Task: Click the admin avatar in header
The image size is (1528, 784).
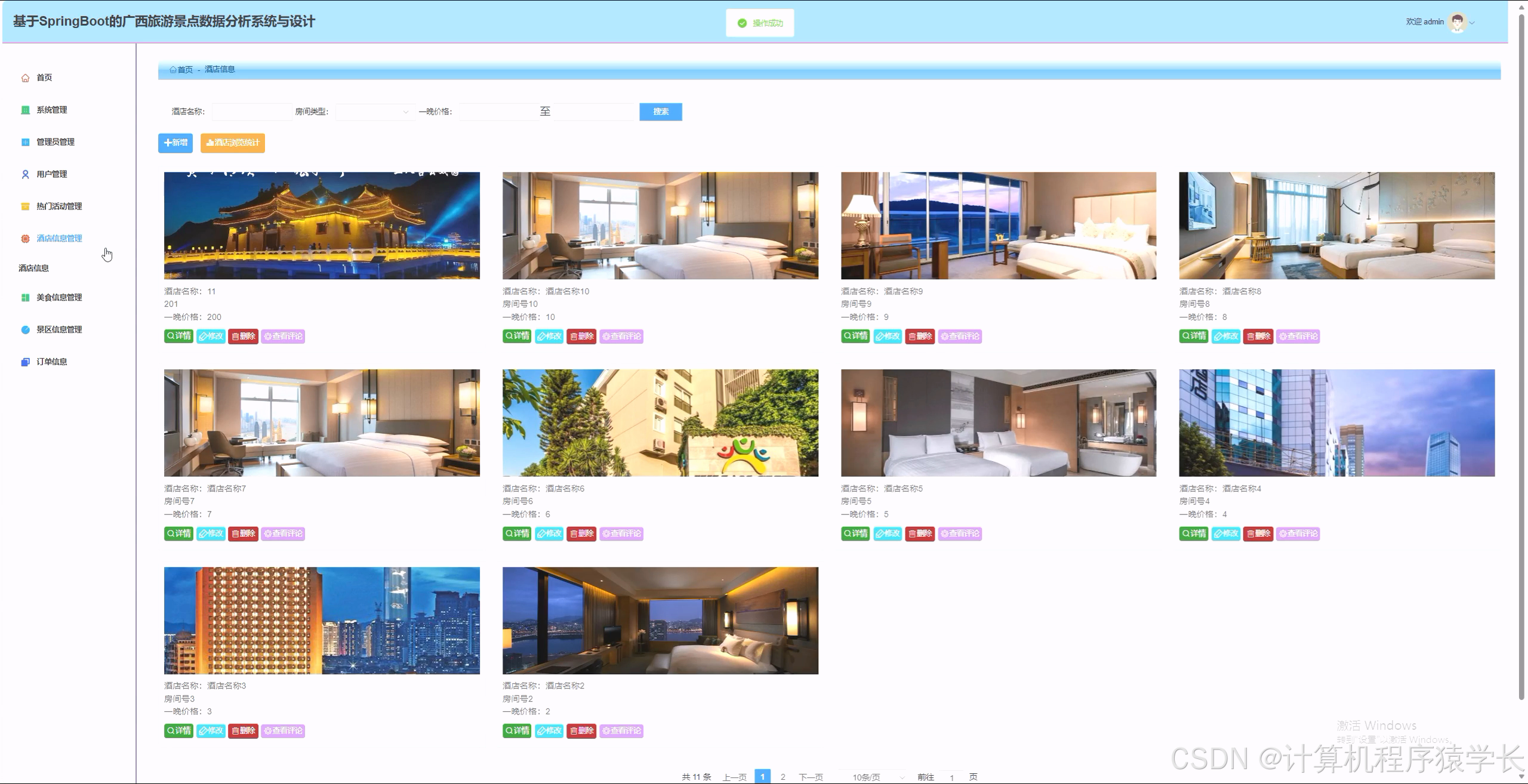Action: tap(1457, 22)
